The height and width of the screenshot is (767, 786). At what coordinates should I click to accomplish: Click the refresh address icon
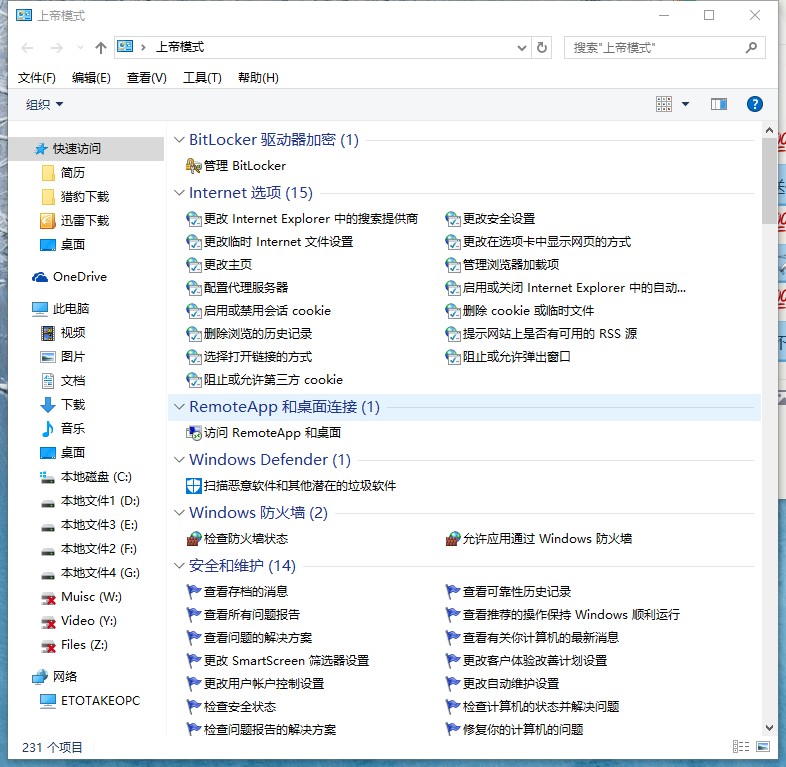click(542, 48)
